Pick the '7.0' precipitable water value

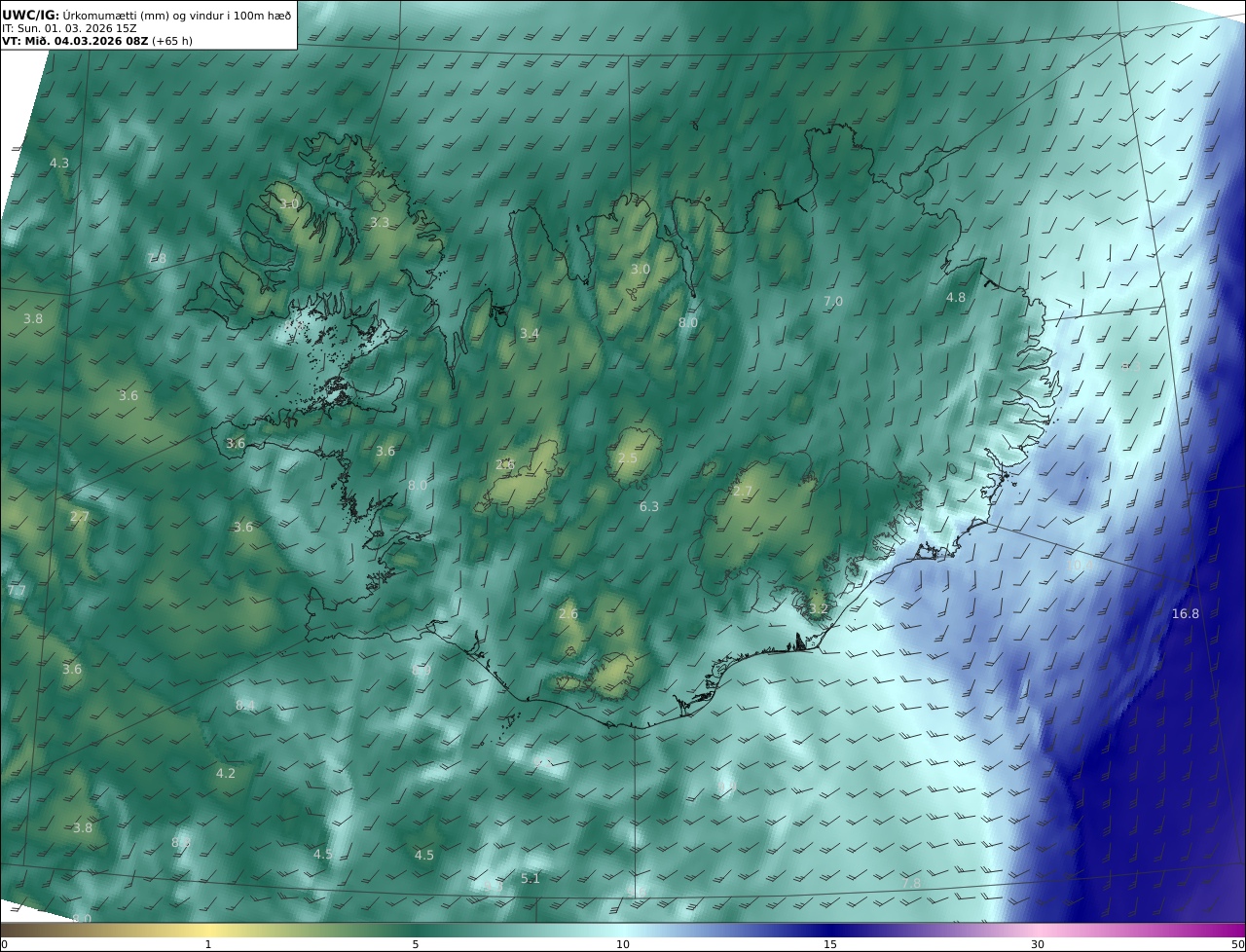tap(833, 302)
